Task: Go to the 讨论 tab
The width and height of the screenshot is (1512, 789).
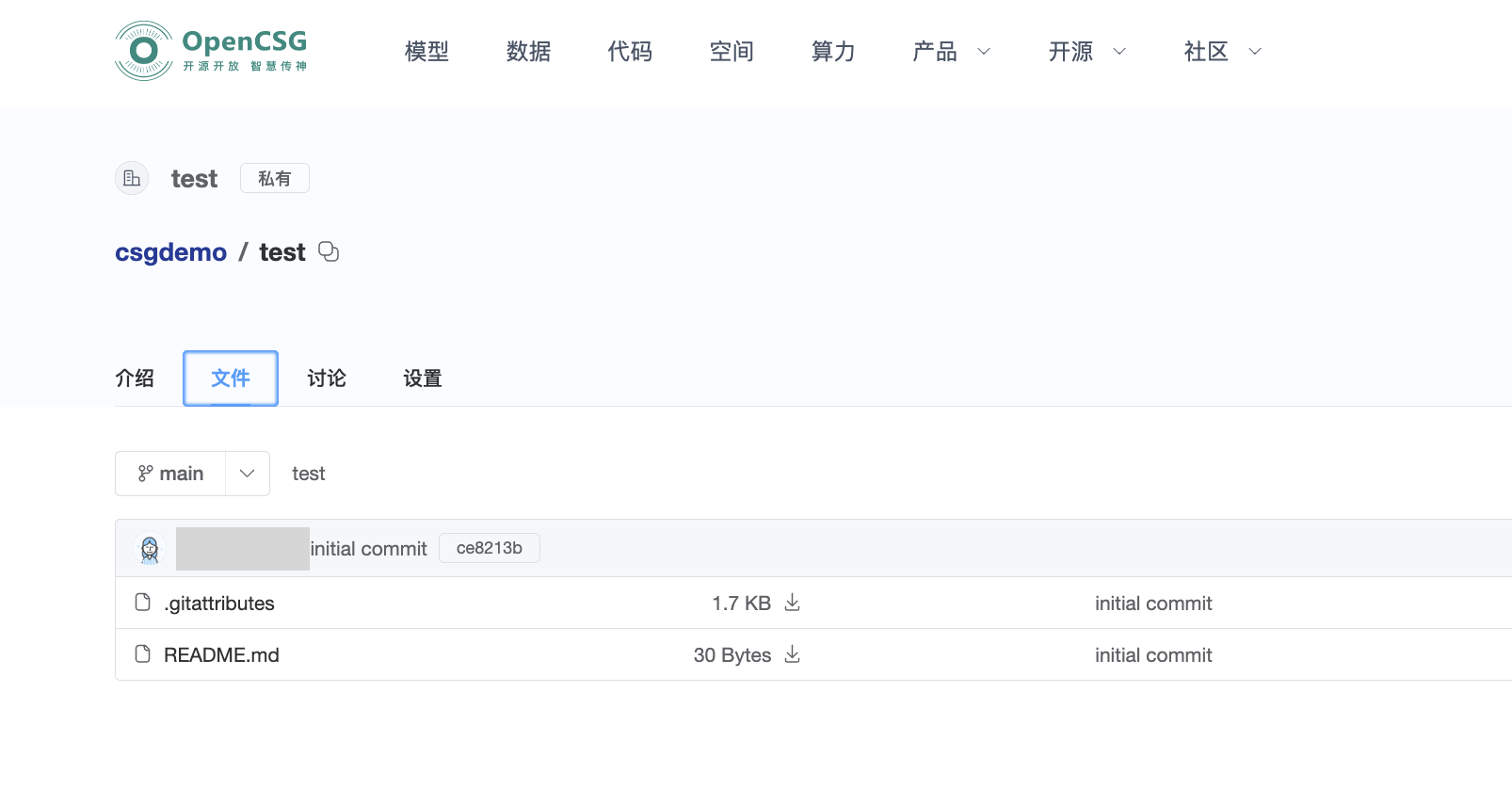Action: coord(327,378)
